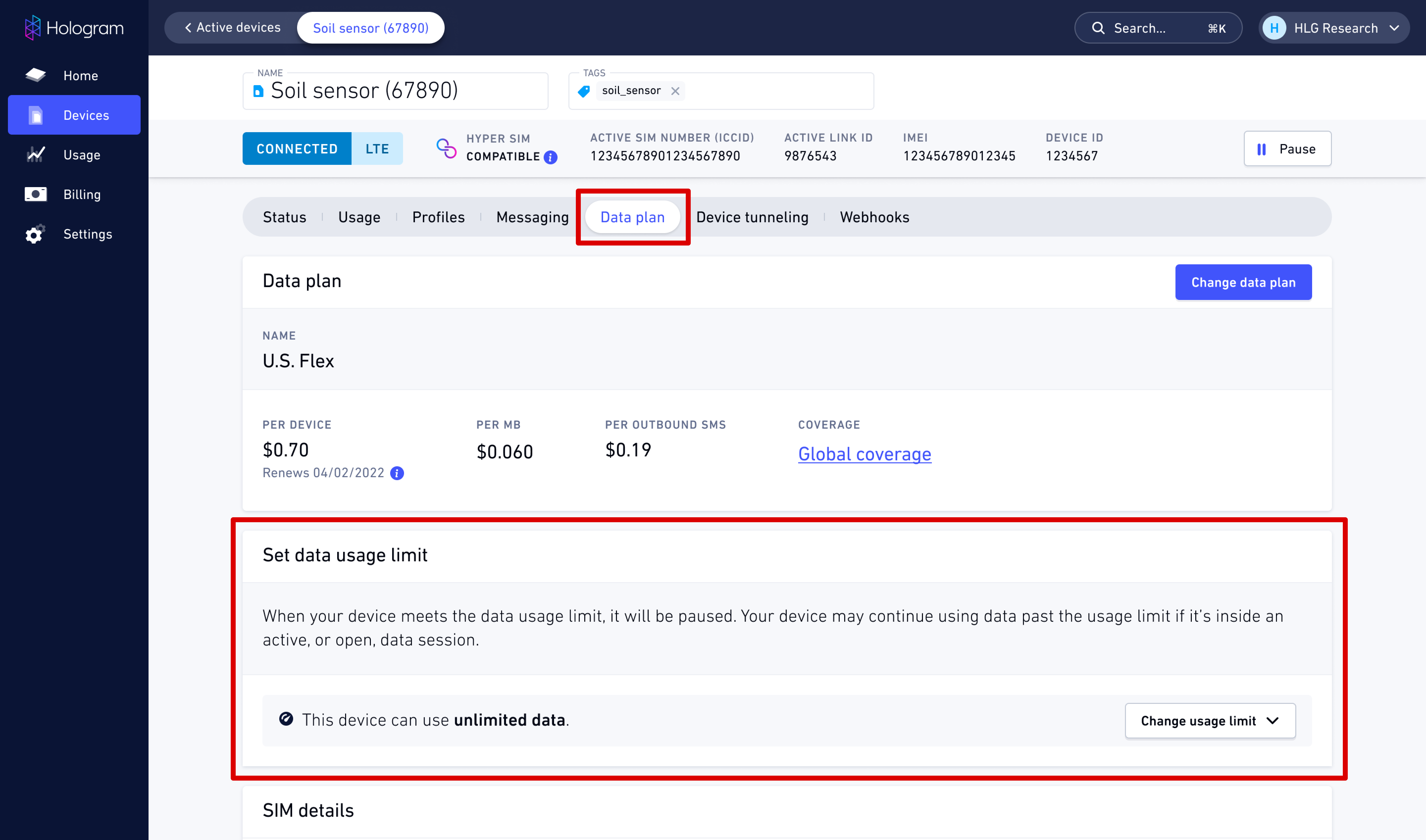Image resolution: width=1426 pixels, height=840 pixels.
Task: Click renewal date info icon
Action: (x=397, y=473)
